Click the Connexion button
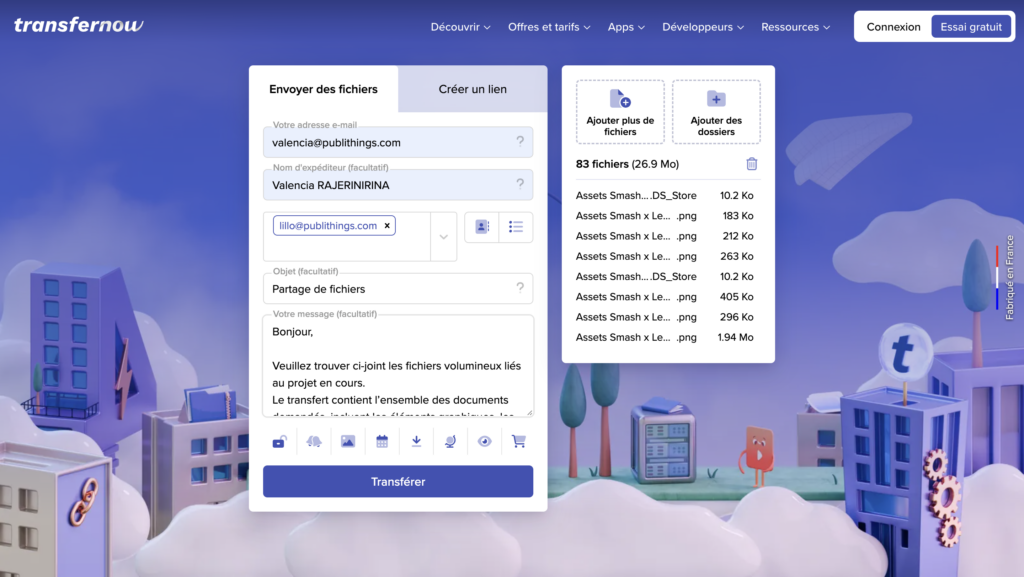This screenshot has height=577, width=1024. 893,27
